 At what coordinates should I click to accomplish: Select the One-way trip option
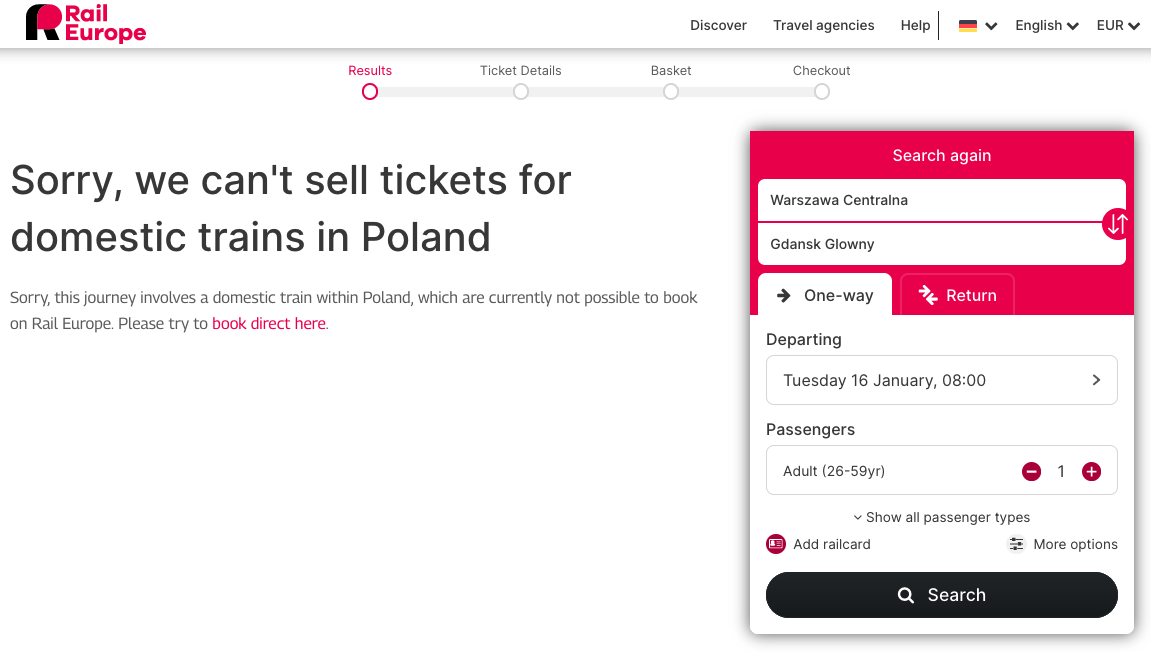coord(825,295)
